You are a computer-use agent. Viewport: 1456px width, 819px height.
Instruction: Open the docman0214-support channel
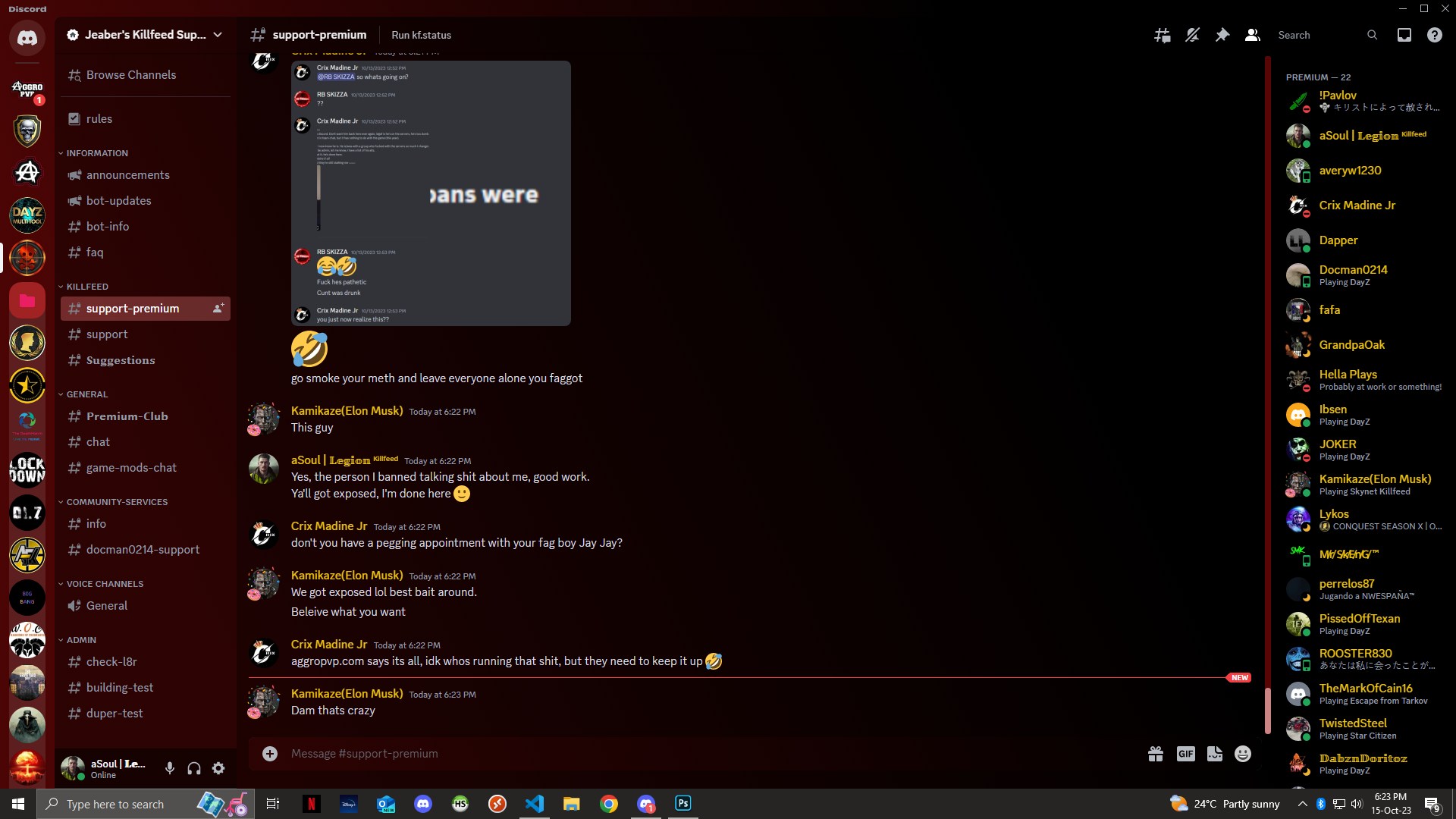pyautogui.click(x=146, y=550)
